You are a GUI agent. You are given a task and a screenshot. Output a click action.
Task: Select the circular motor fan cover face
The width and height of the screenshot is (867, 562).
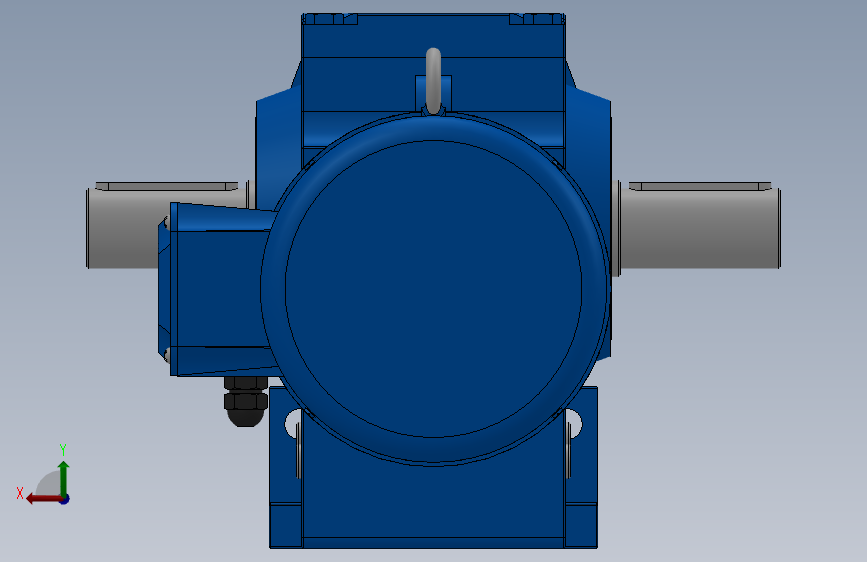[434, 289]
